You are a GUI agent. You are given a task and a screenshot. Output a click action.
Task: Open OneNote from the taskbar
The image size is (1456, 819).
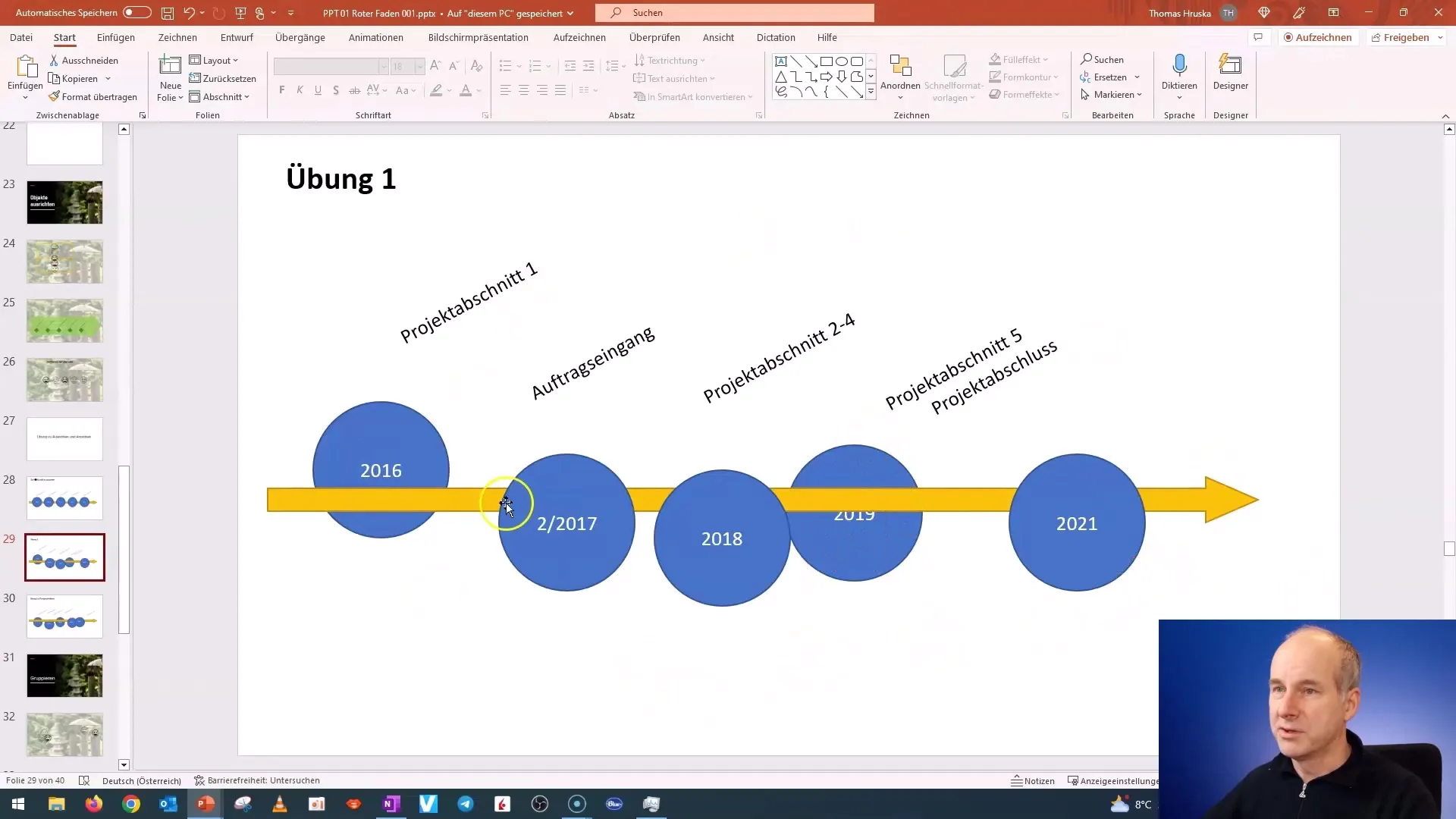pos(391,804)
